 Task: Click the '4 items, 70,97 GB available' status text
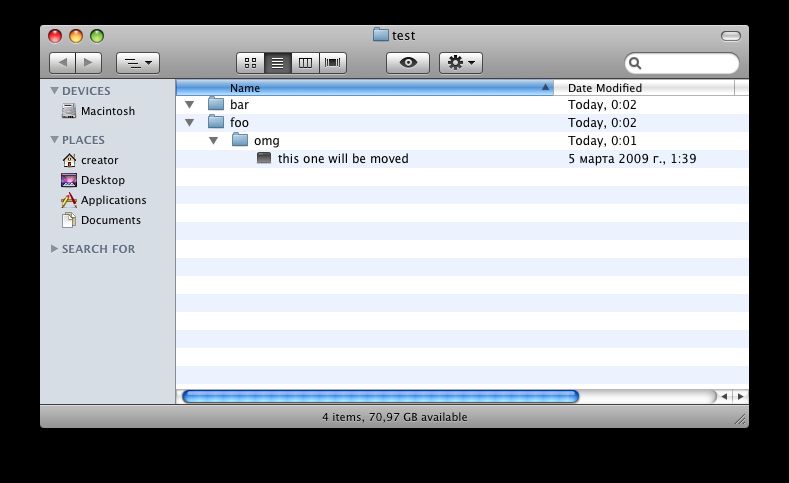pyautogui.click(x=394, y=417)
